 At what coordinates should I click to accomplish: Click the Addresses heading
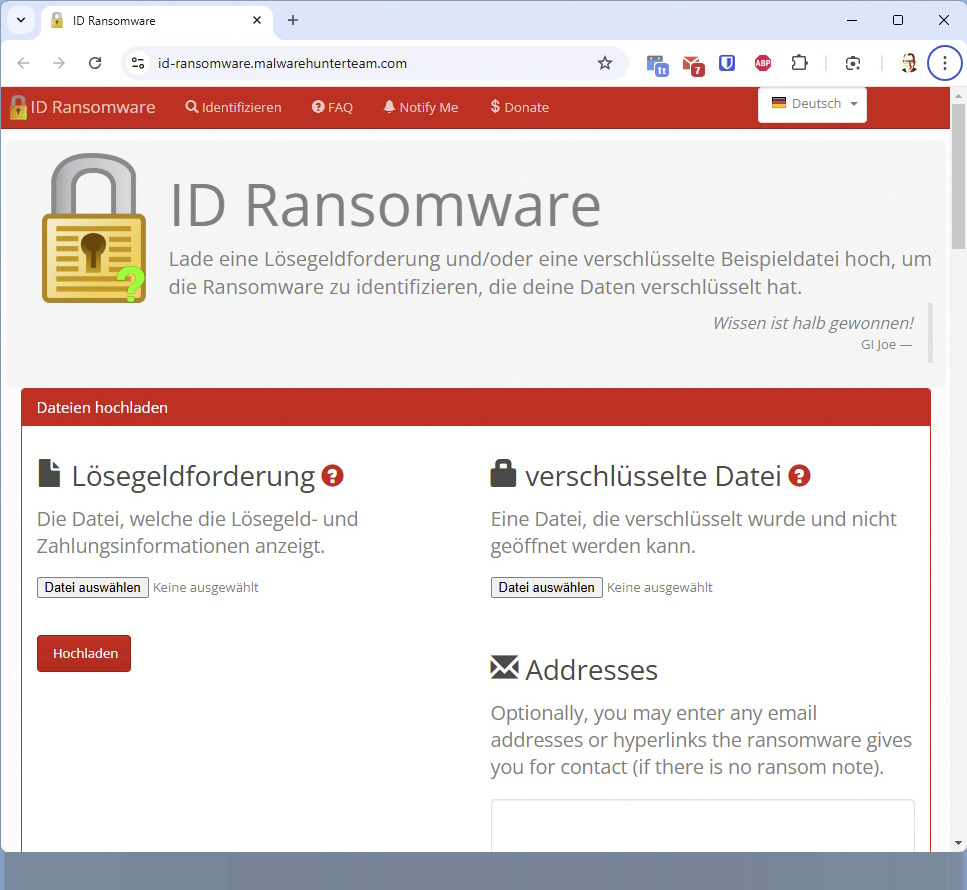point(591,670)
